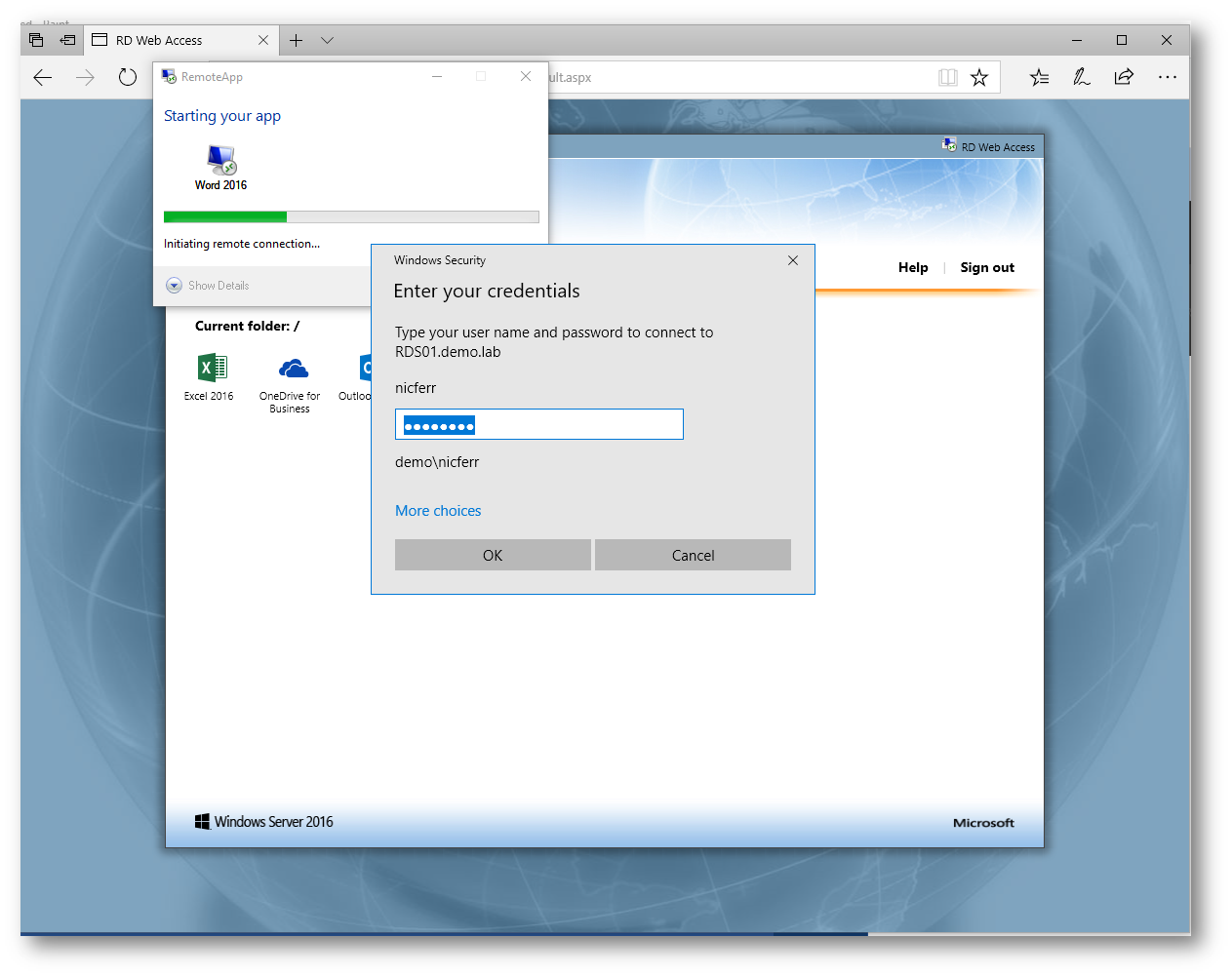Sign out of RD Web Access
1232x977 pixels.
pyautogui.click(x=987, y=267)
